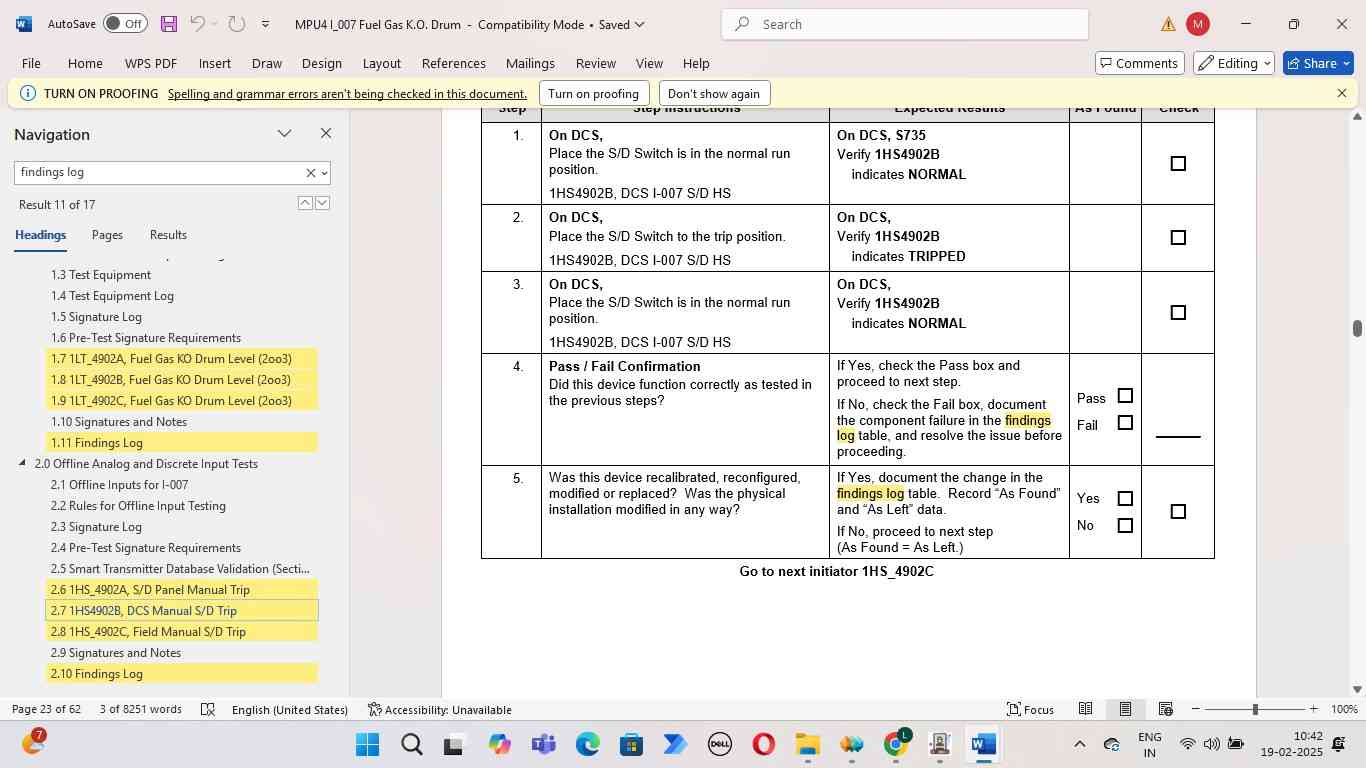Viewport: 1366px width, 768px height.
Task: Click the zoom slider handle
Action: click(1255, 710)
